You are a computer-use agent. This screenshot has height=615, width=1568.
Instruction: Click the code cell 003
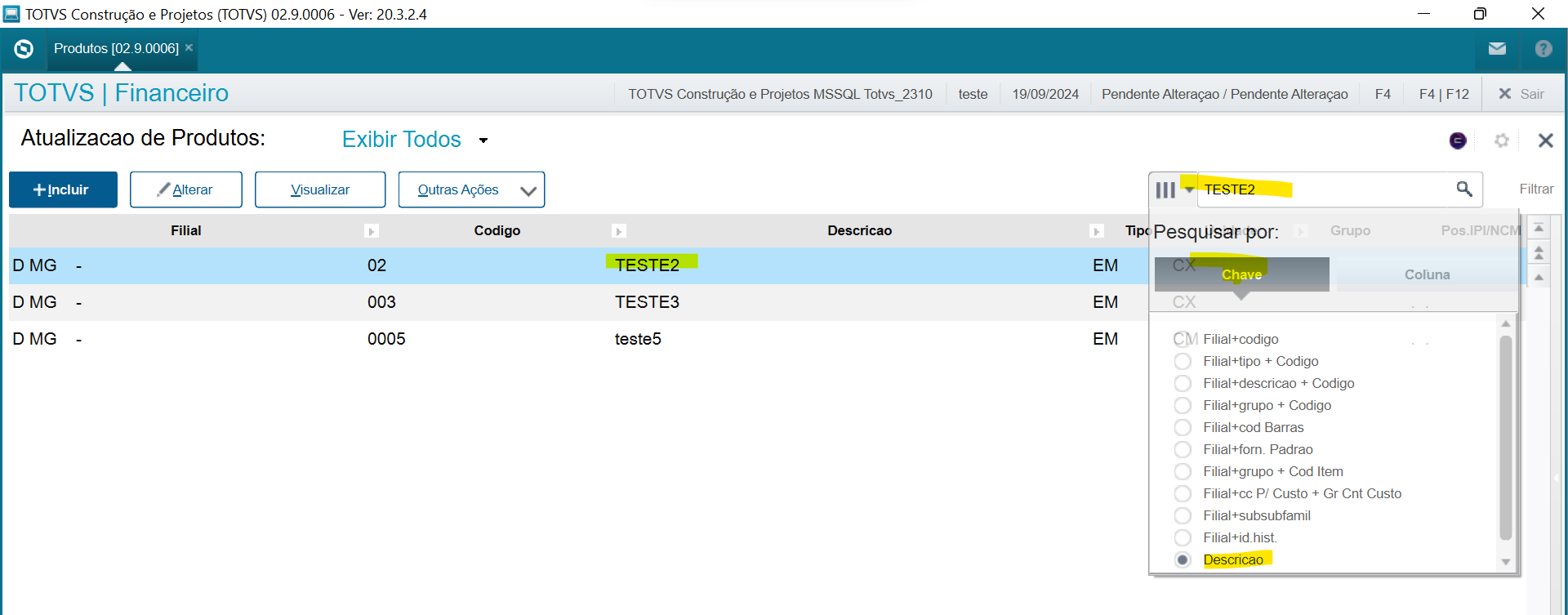(x=381, y=302)
